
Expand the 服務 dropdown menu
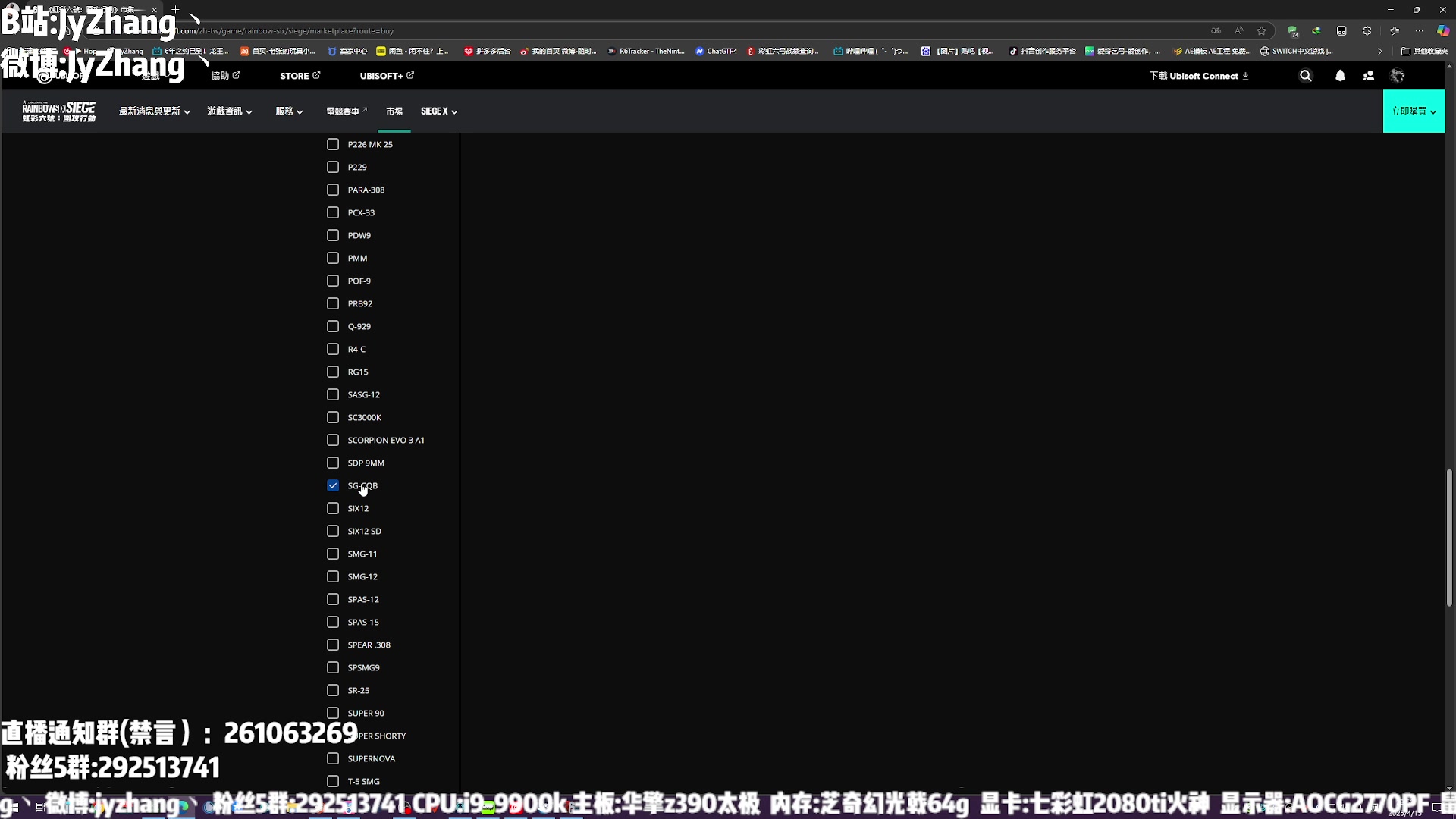pyautogui.click(x=289, y=111)
